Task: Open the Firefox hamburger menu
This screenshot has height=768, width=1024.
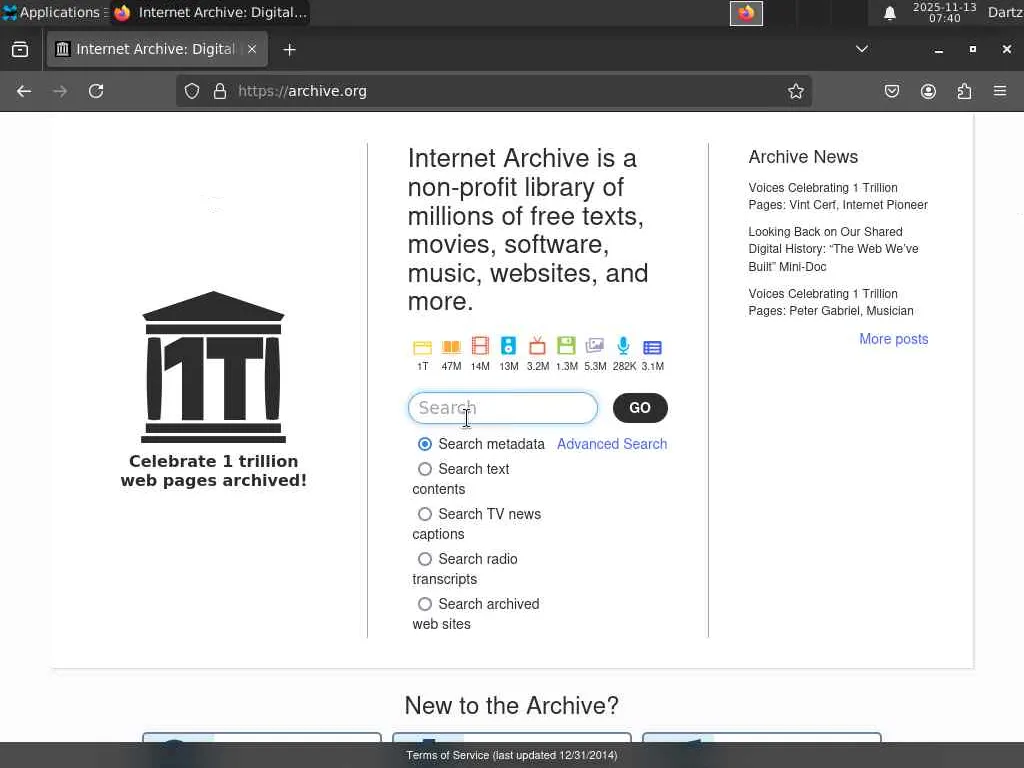Action: point(1000,91)
